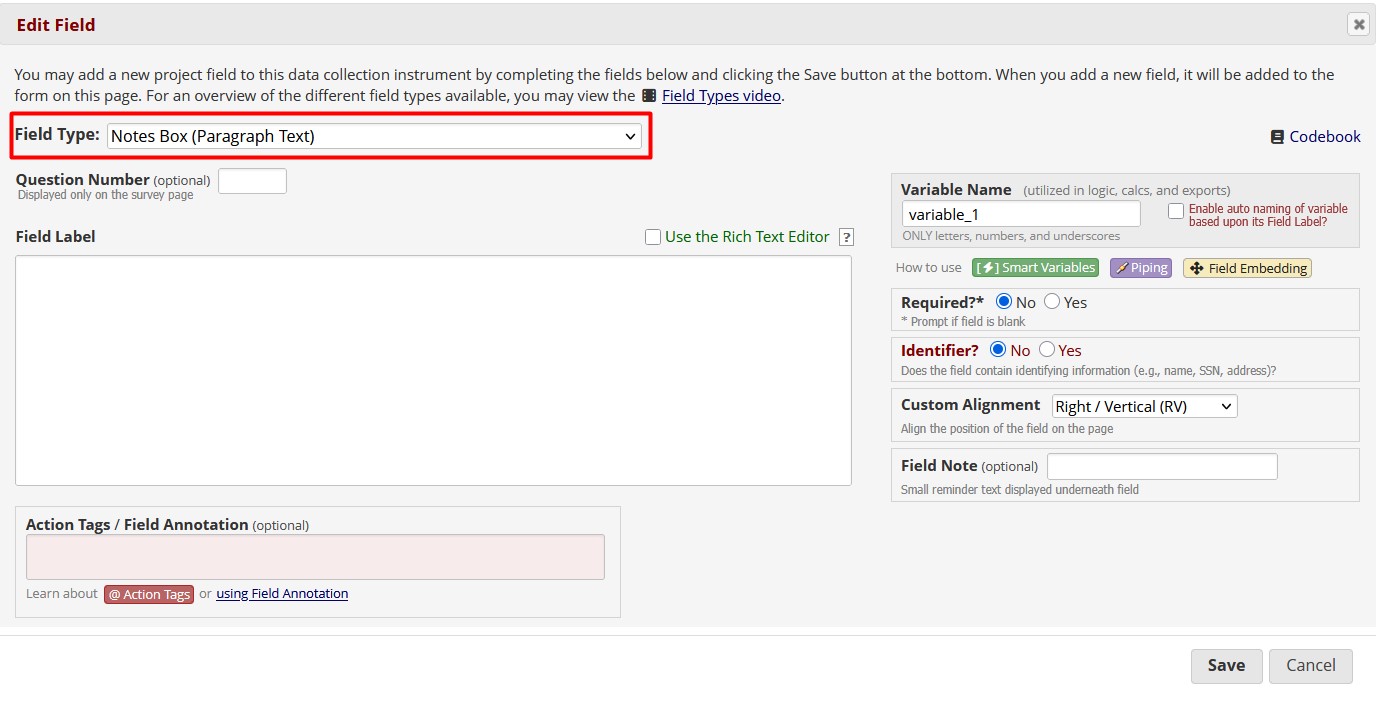Close the Edit Field dialog

pos(1357,25)
